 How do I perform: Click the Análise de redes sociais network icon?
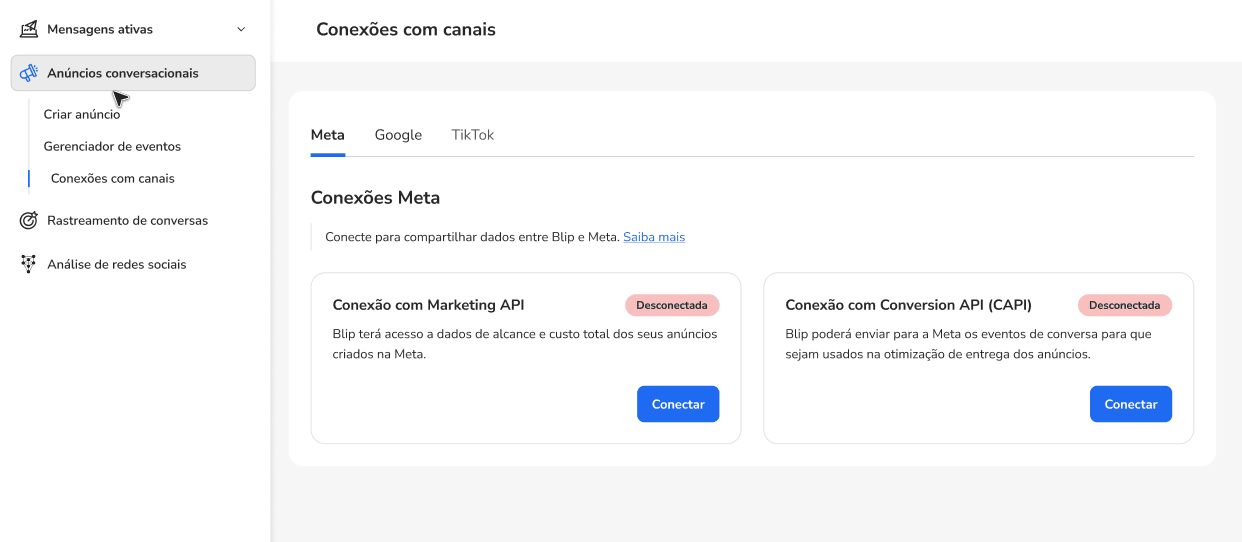coord(29,264)
